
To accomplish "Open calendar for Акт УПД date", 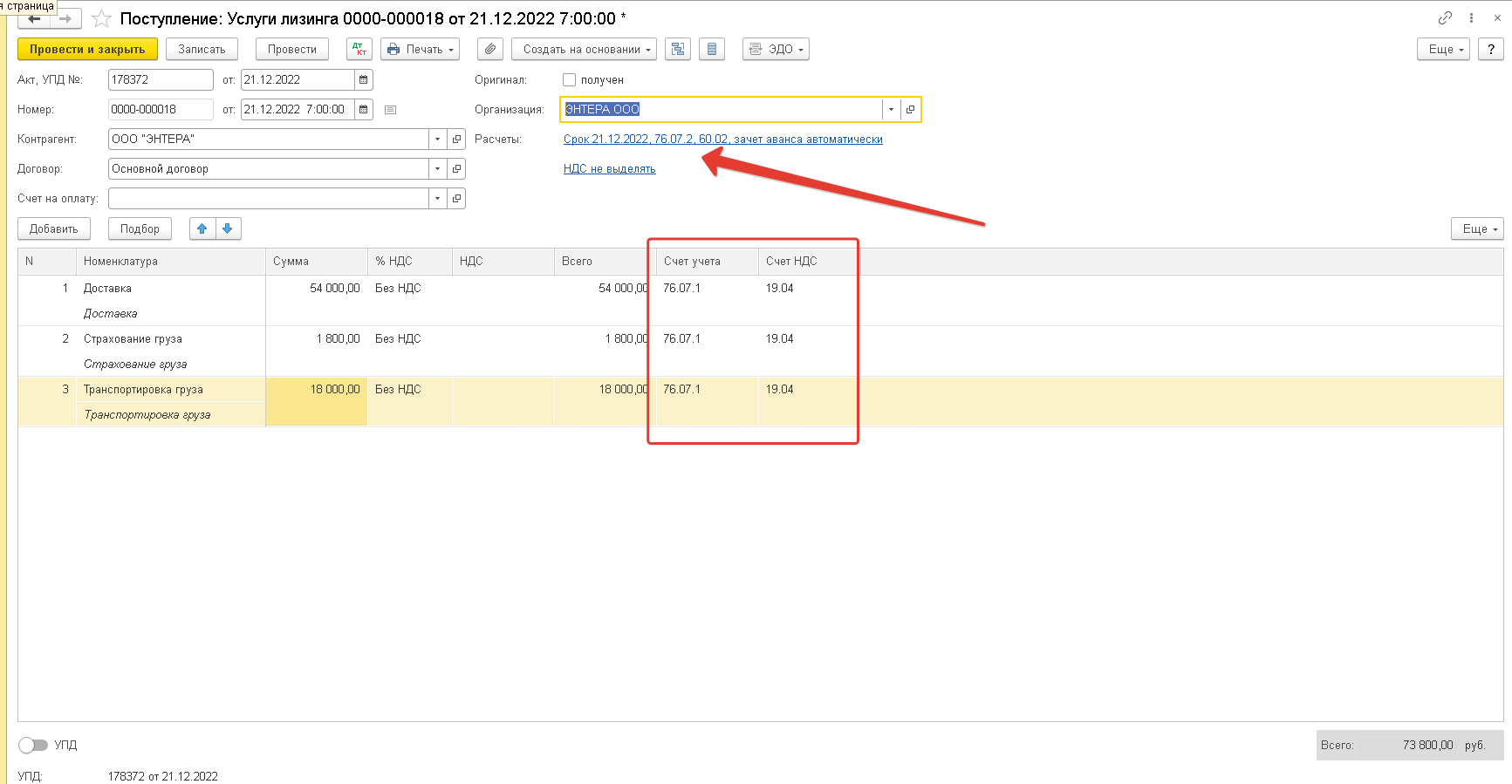I will (364, 79).
